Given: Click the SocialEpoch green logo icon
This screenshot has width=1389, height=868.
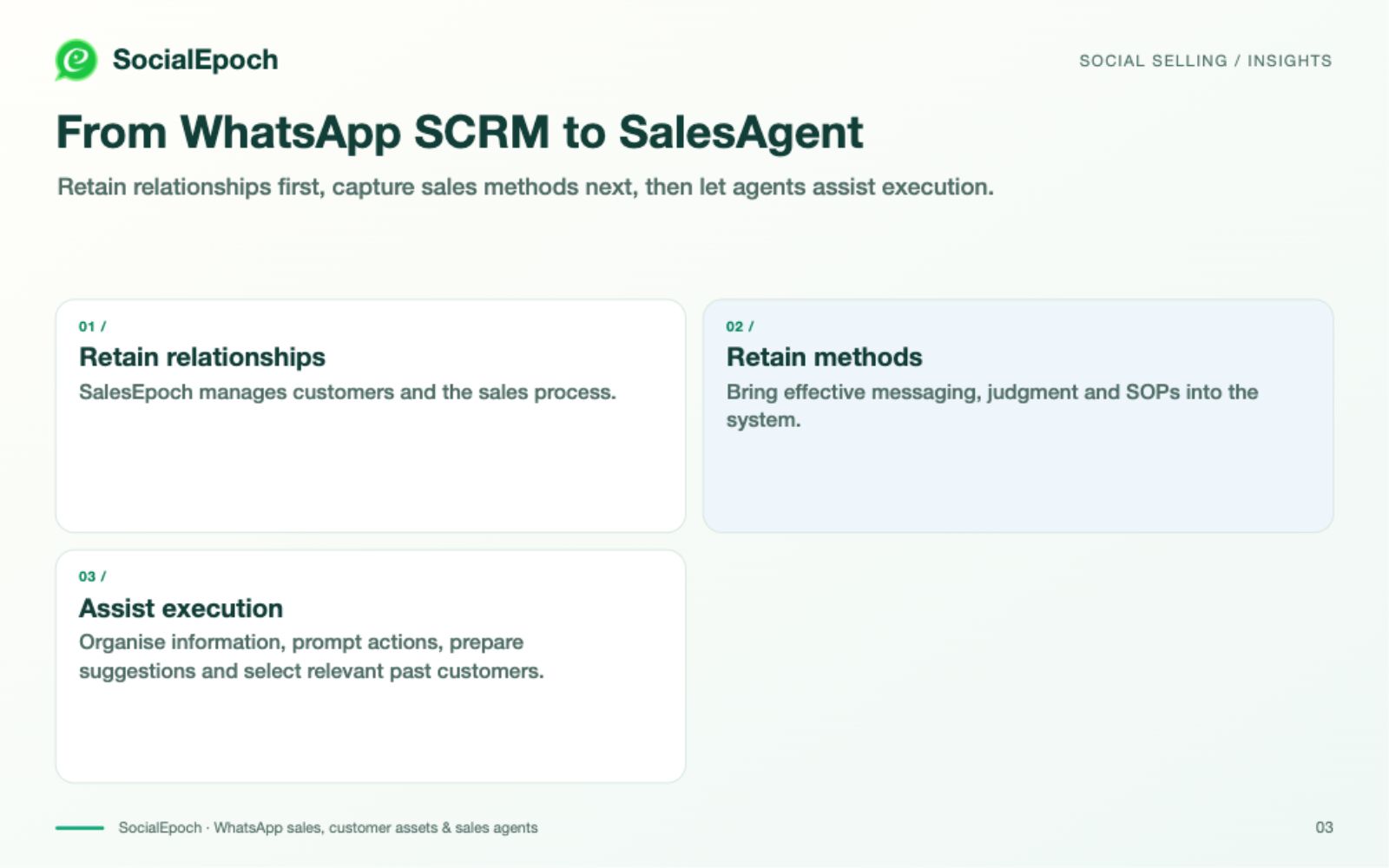Looking at the screenshot, I should pos(76,60).
